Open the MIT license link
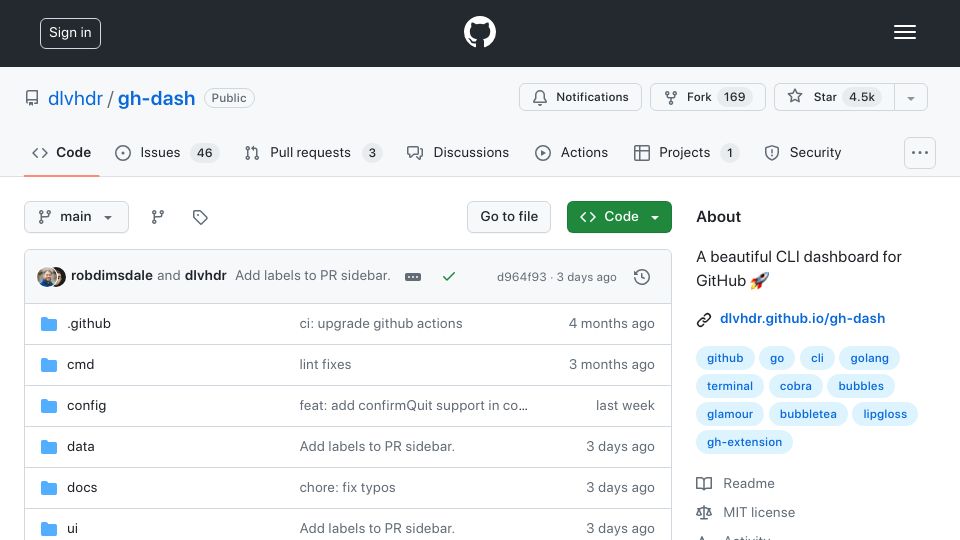Image resolution: width=960 pixels, height=540 pixels. [759, 512]
